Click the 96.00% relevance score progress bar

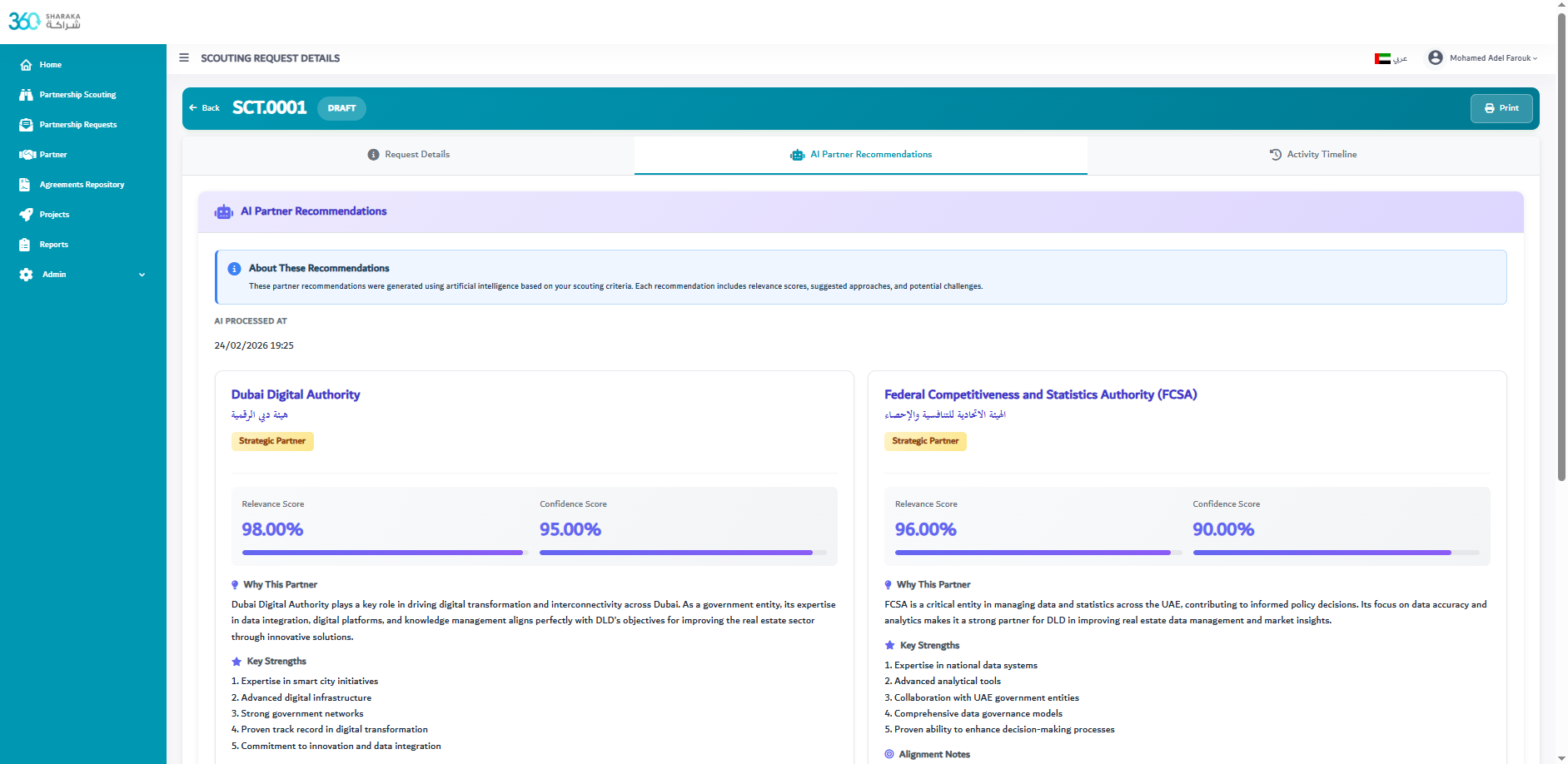point(1038,553)
